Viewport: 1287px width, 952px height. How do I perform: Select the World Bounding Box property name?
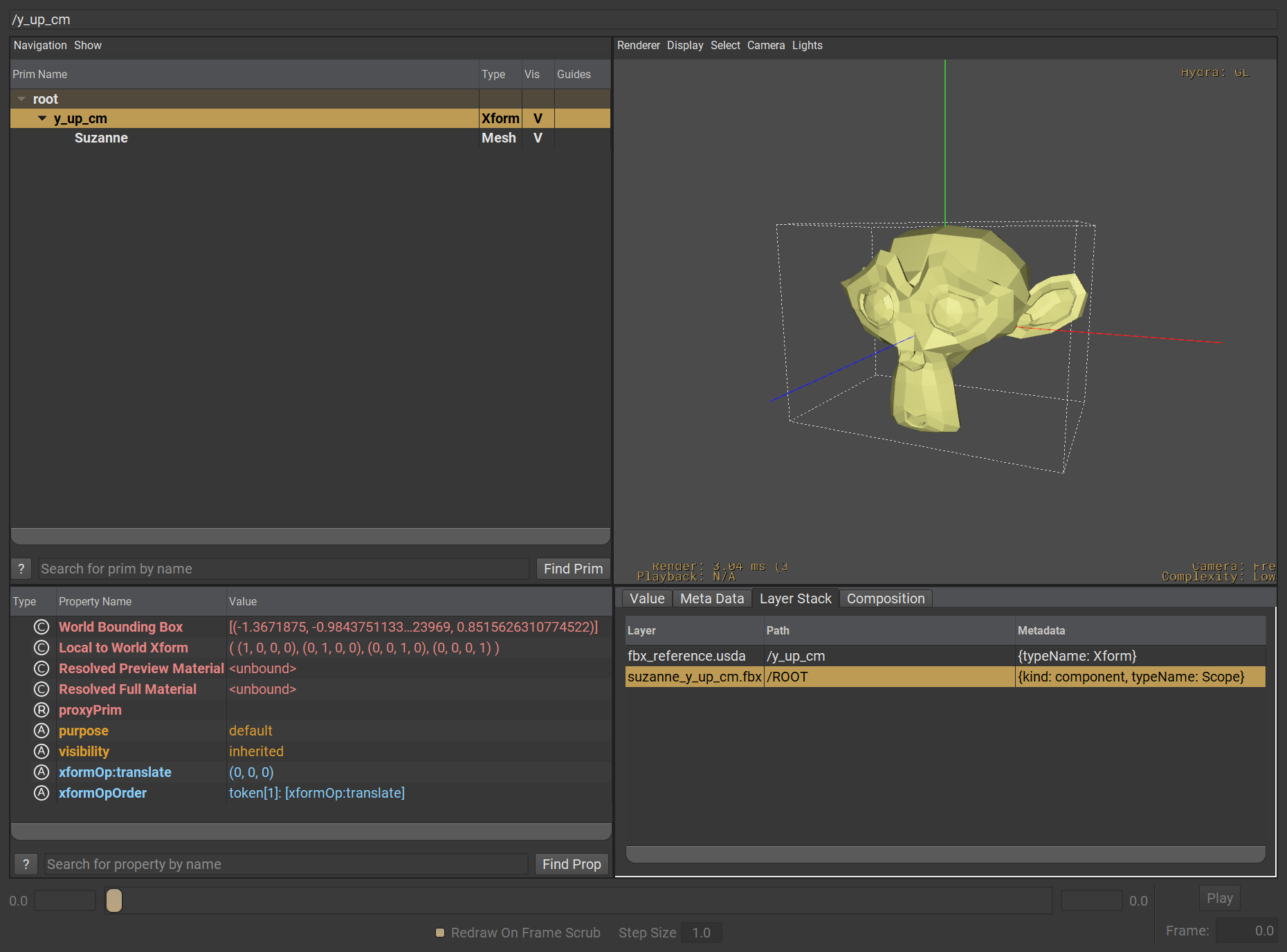(120, 627)
